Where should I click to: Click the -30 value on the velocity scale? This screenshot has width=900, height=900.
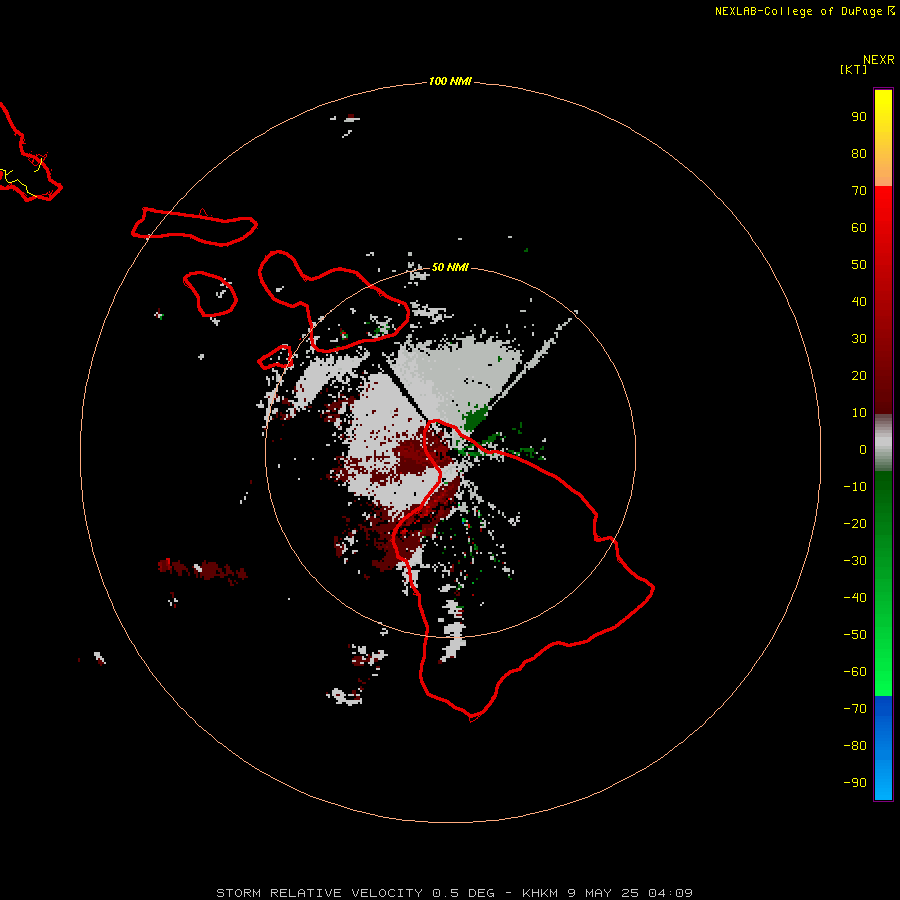click(x=855, y=561)
